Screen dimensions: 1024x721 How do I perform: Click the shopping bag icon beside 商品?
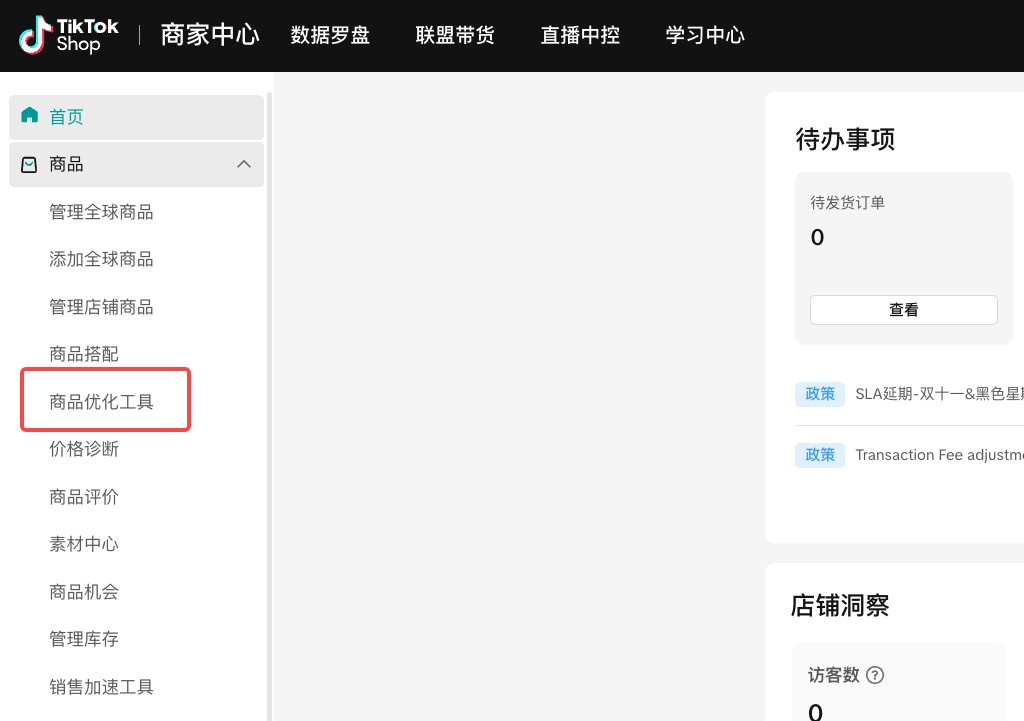(x=30, y=164)
